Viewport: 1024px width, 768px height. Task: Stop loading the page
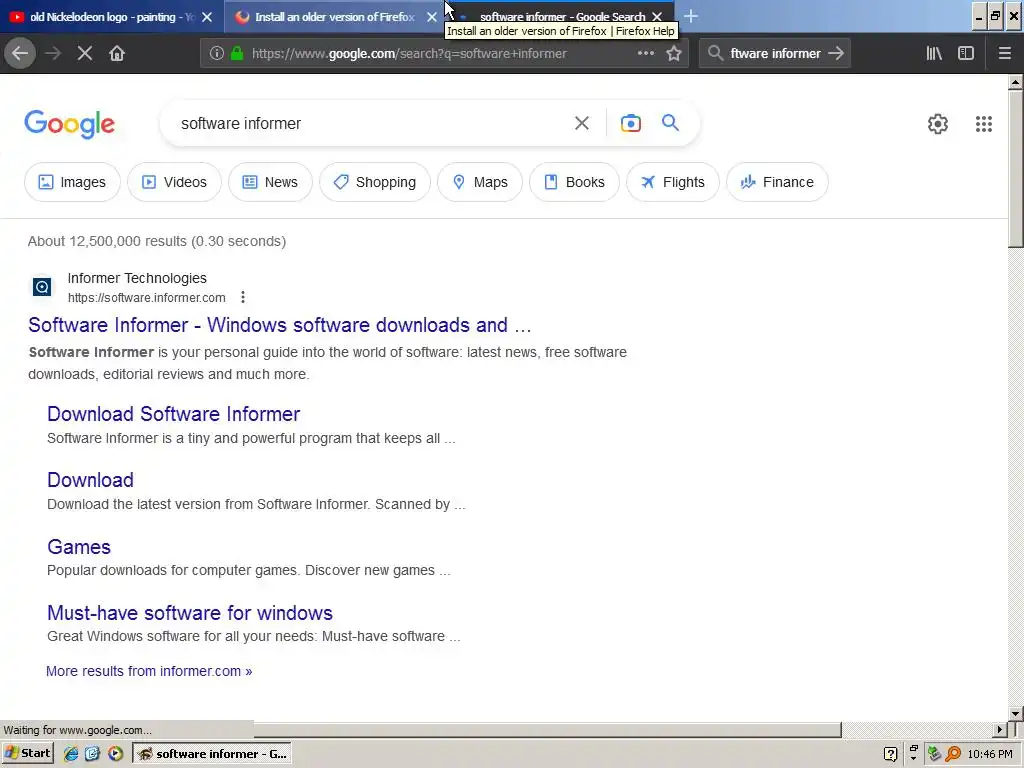85,54
